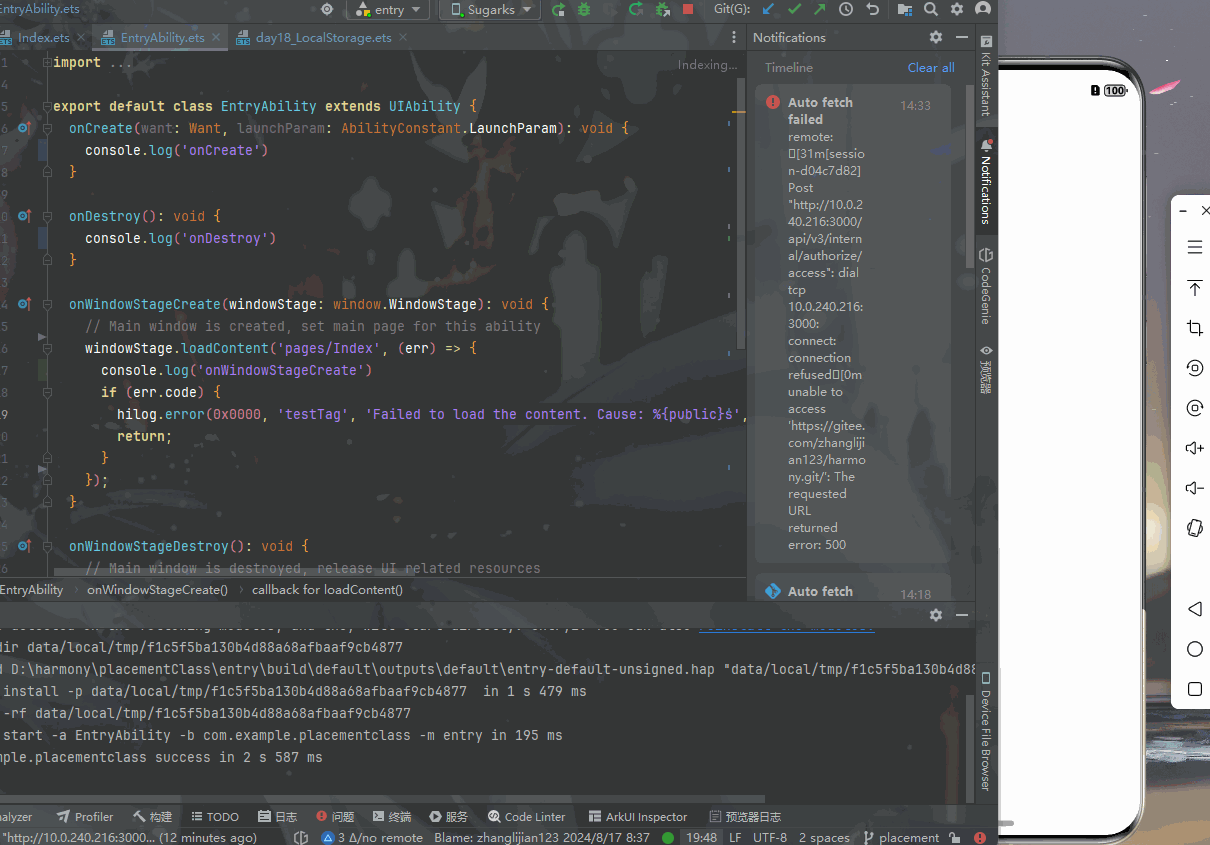1210x845 pixels.
Task: Toggle file read-only lock in status bar
Action: (956, 838)
